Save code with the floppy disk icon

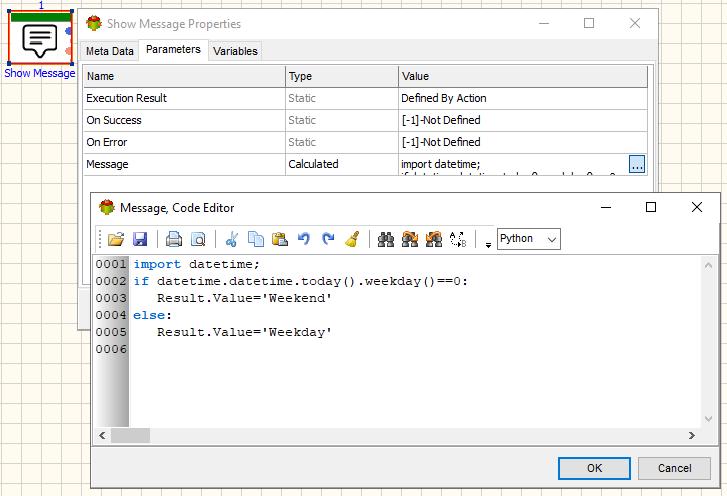(140, 239)
